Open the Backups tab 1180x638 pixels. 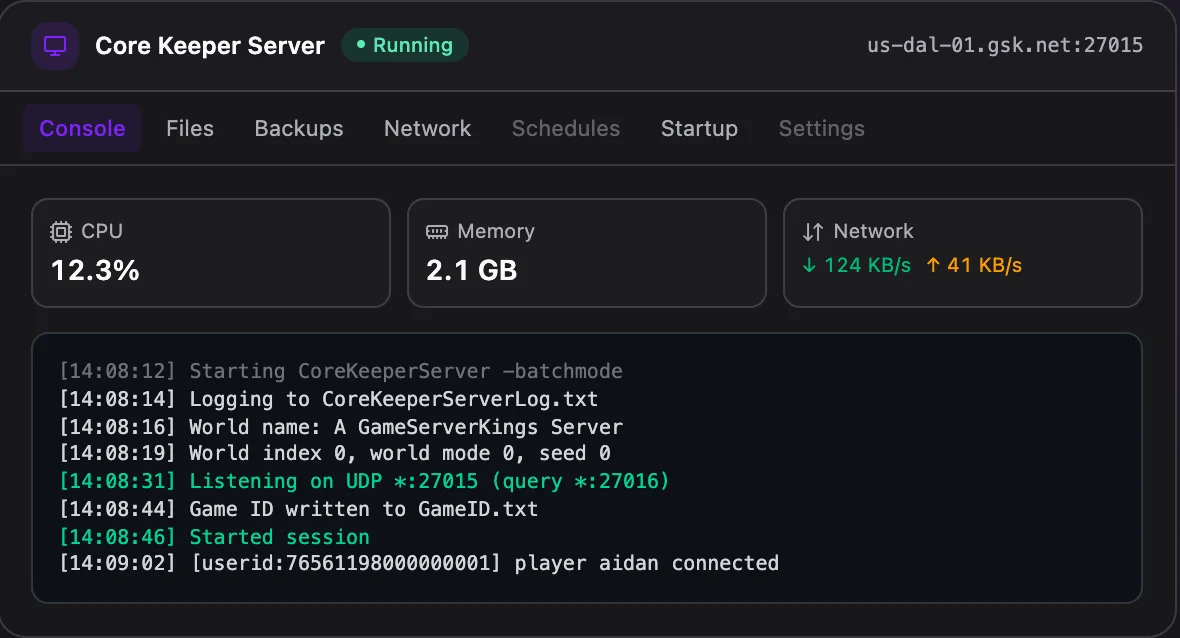(x=299, y=129)
